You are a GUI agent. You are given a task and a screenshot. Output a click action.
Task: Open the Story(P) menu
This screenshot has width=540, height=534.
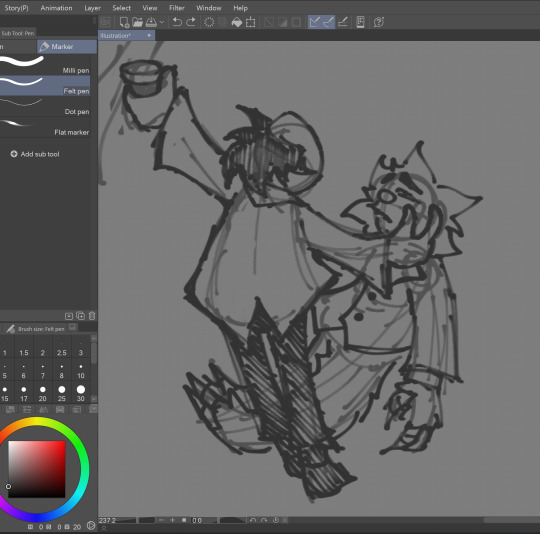17,8
